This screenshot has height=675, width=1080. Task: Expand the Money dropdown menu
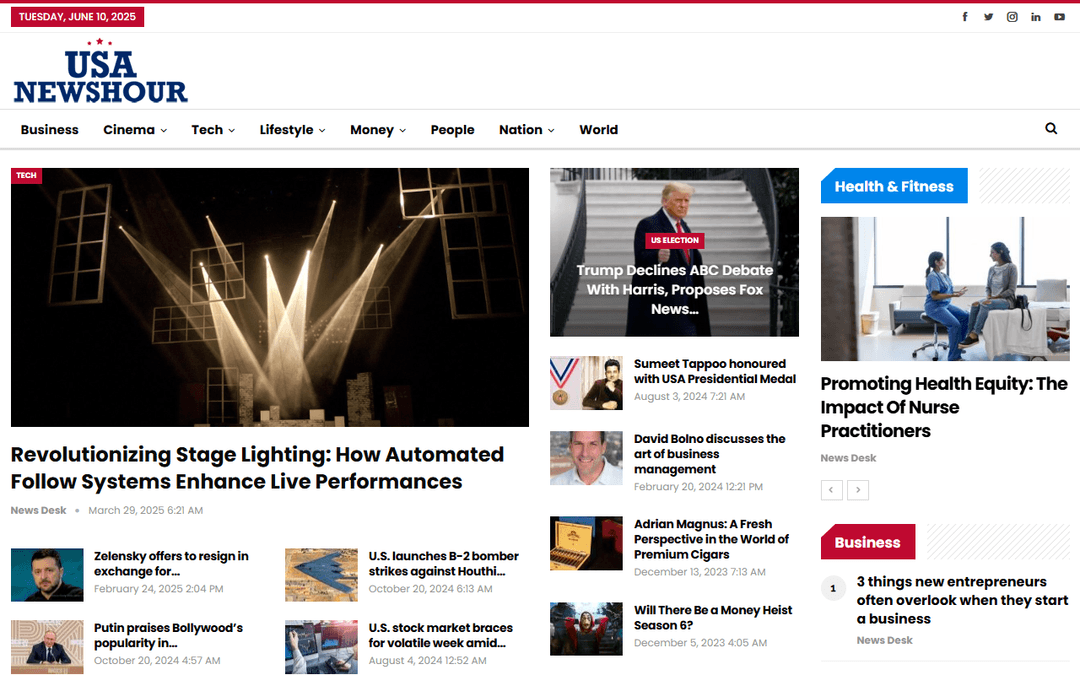(377, 129)
